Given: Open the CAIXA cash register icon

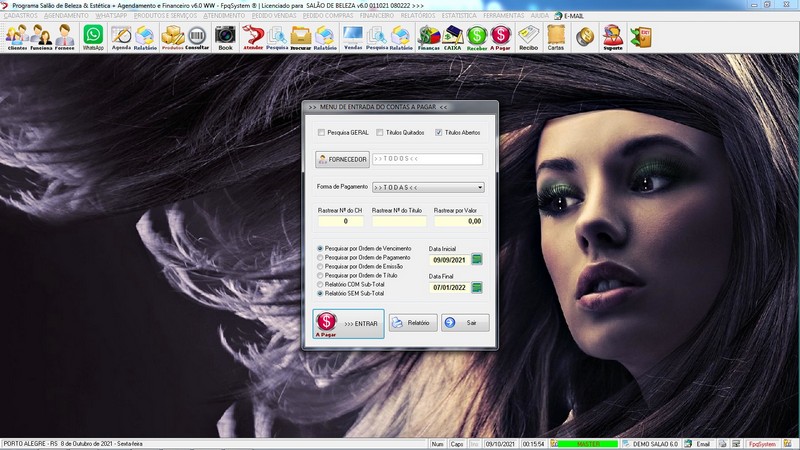Looking at the screenshot, I should tap(452, 37).
